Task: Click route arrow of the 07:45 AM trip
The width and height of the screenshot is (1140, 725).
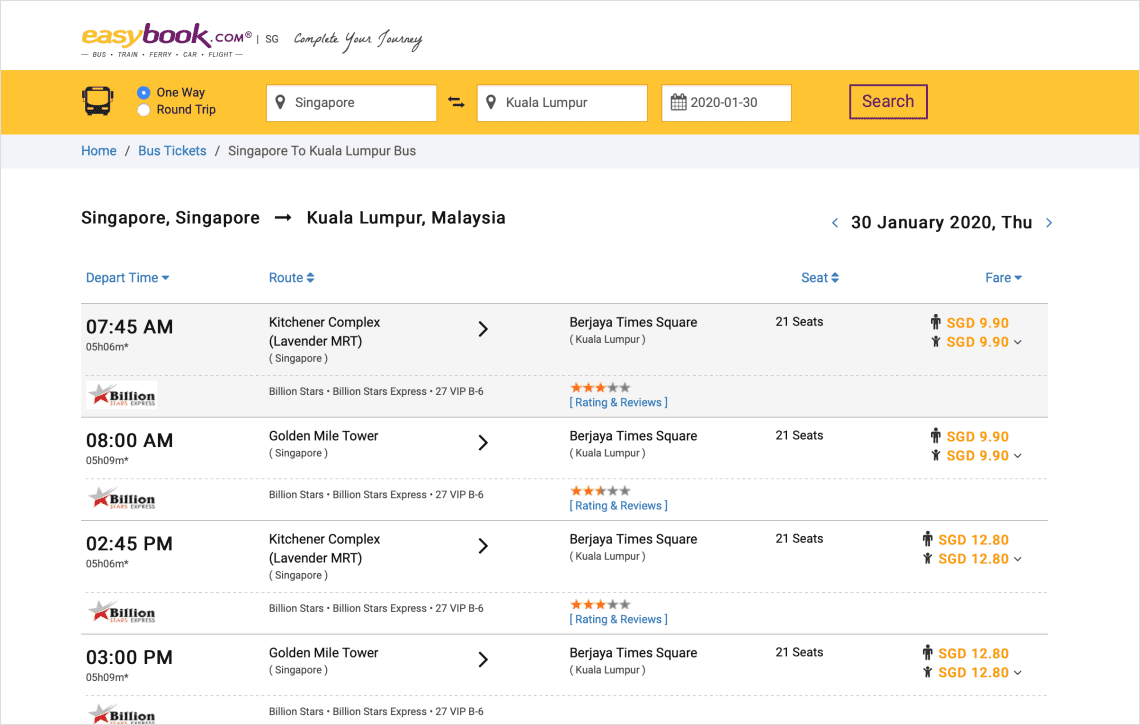Action: click(x=483, y=329)
